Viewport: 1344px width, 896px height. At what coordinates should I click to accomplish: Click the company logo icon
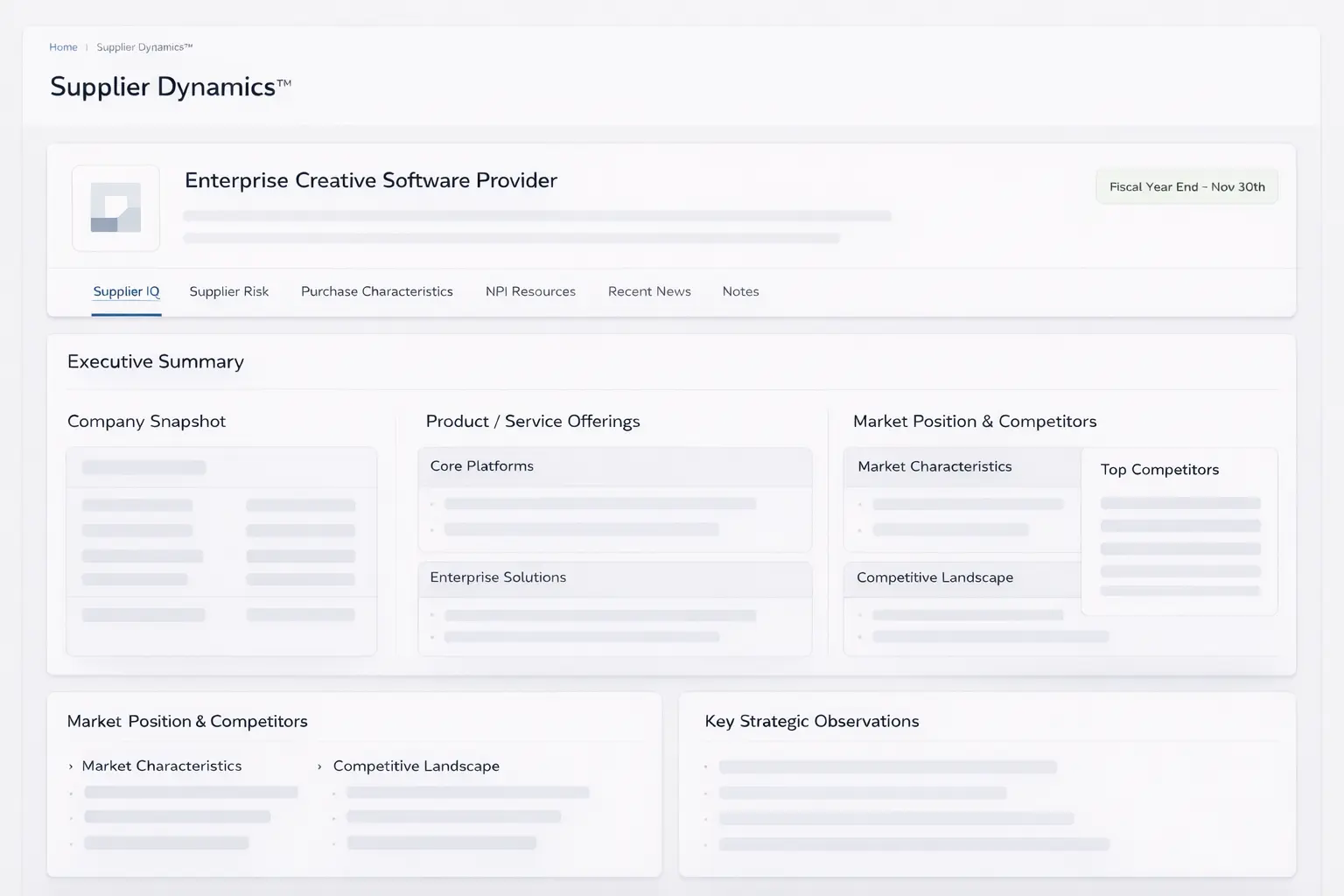coord(115,208)
